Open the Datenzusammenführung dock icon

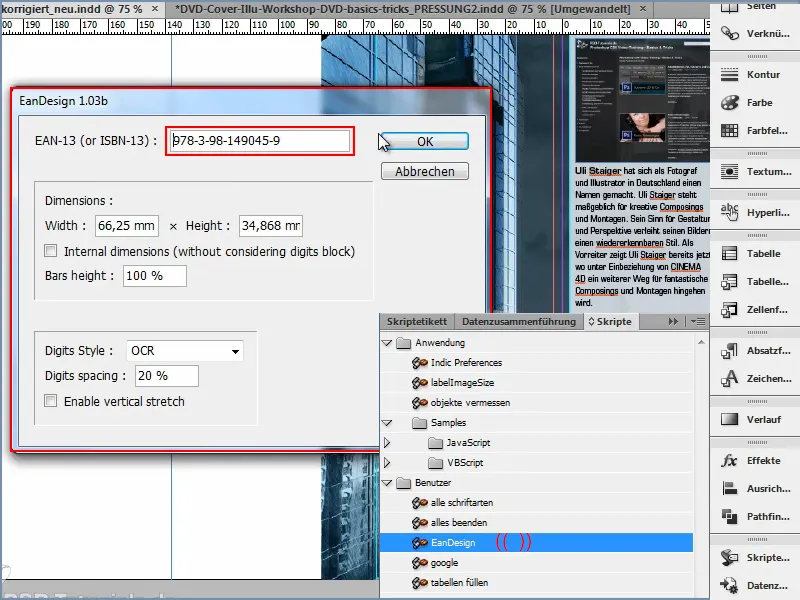730,586
